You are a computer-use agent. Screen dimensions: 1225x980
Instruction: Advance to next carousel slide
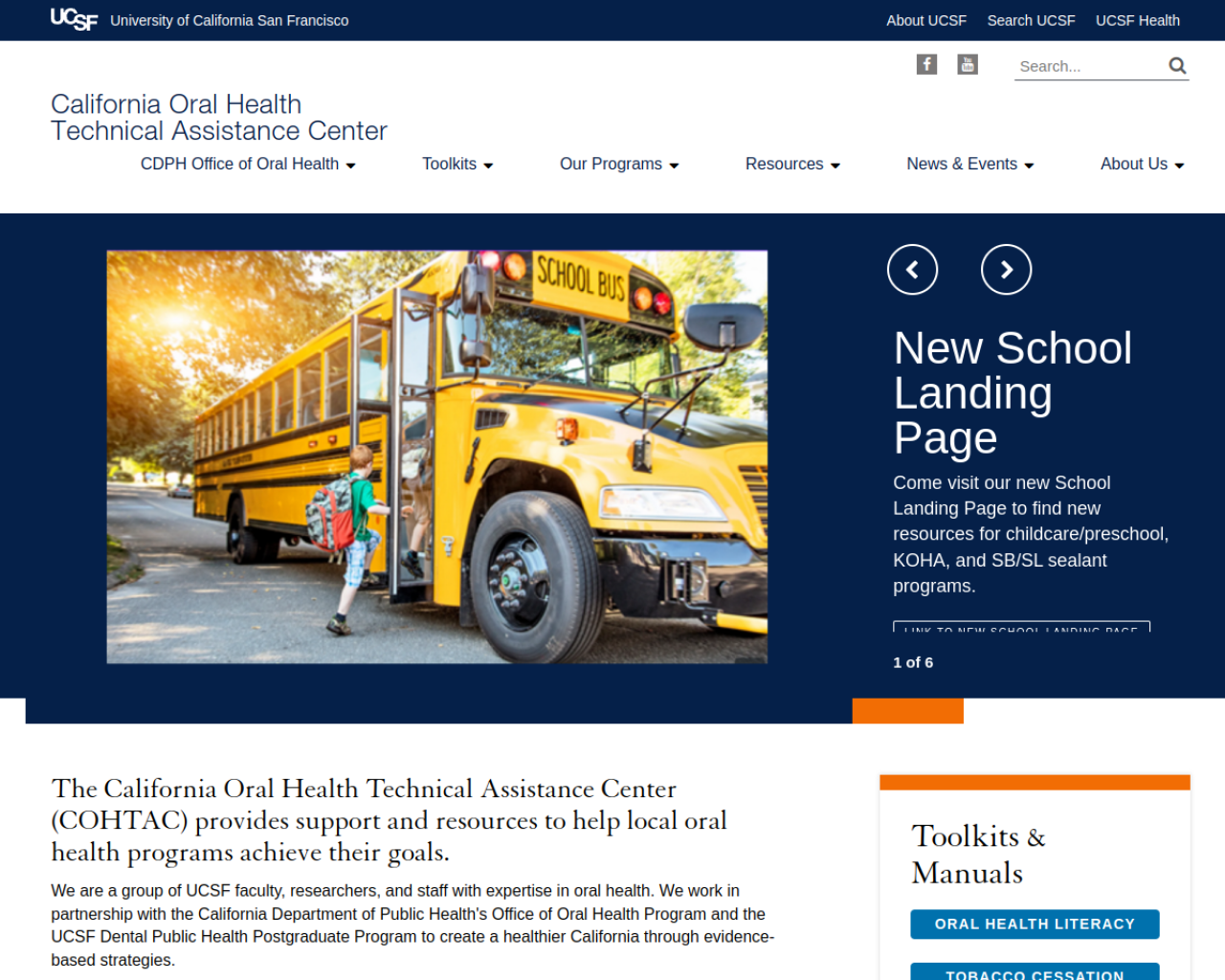[1006, 270]
